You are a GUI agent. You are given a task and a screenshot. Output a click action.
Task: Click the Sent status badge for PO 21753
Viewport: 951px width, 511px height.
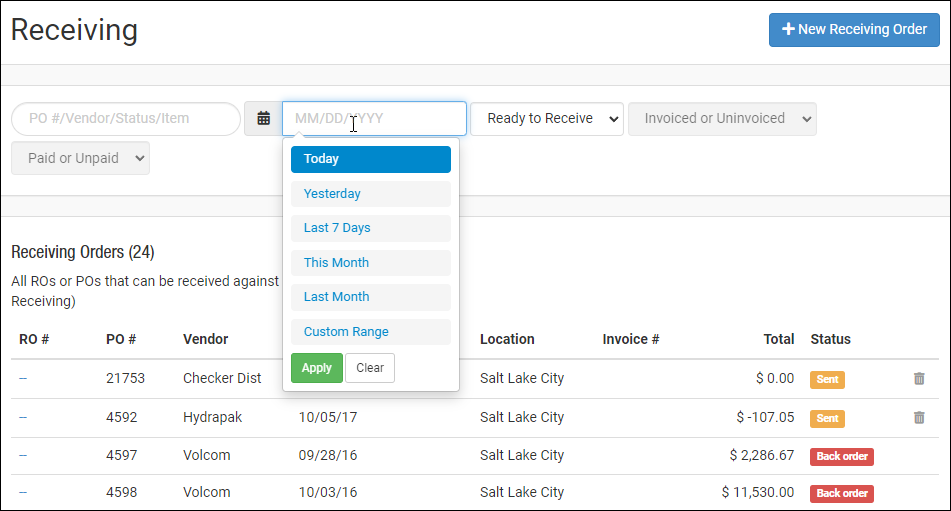point(827,380)
